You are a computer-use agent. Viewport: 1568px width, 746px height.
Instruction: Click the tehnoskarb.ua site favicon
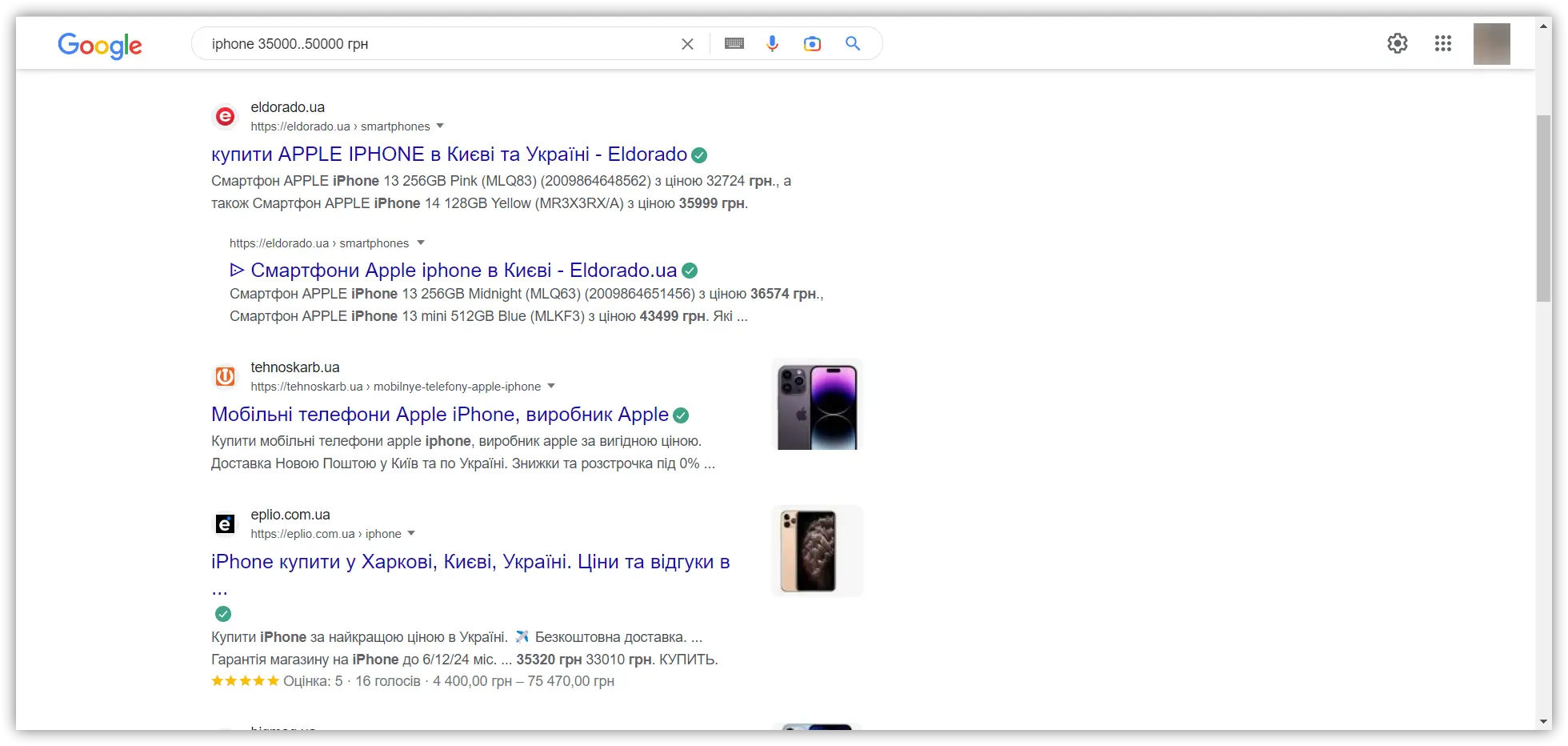(x=226, y=376)
